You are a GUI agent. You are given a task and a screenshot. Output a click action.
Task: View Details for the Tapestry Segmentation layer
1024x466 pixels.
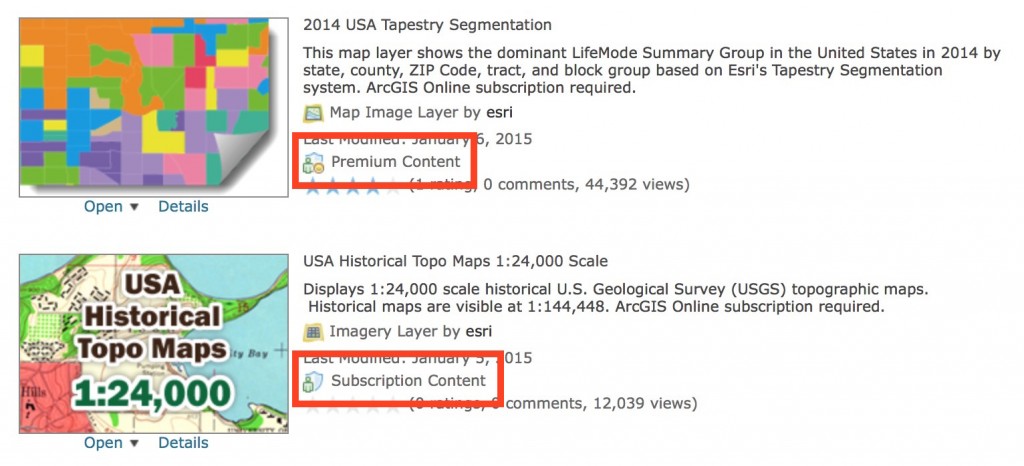[183, 207]
